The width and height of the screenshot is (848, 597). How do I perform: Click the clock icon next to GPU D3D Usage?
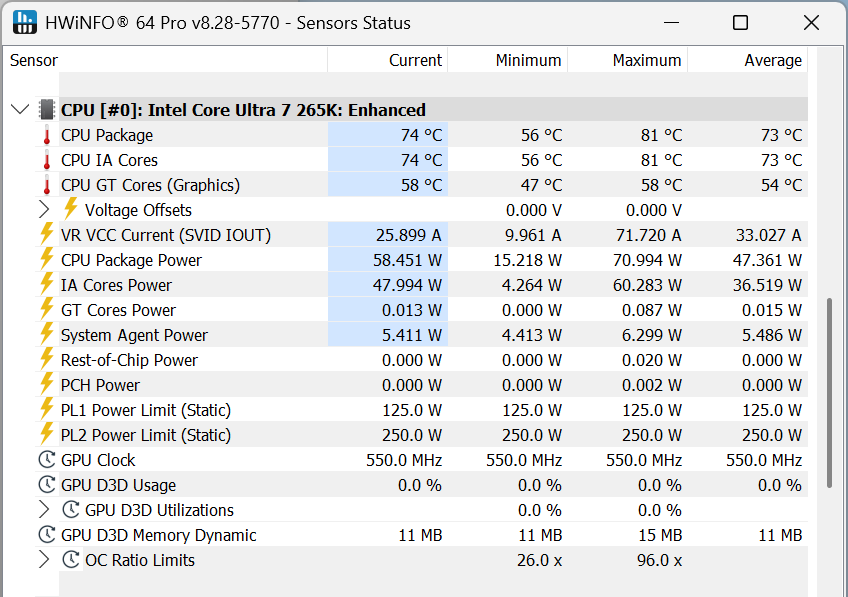click(x=46, y=485)
